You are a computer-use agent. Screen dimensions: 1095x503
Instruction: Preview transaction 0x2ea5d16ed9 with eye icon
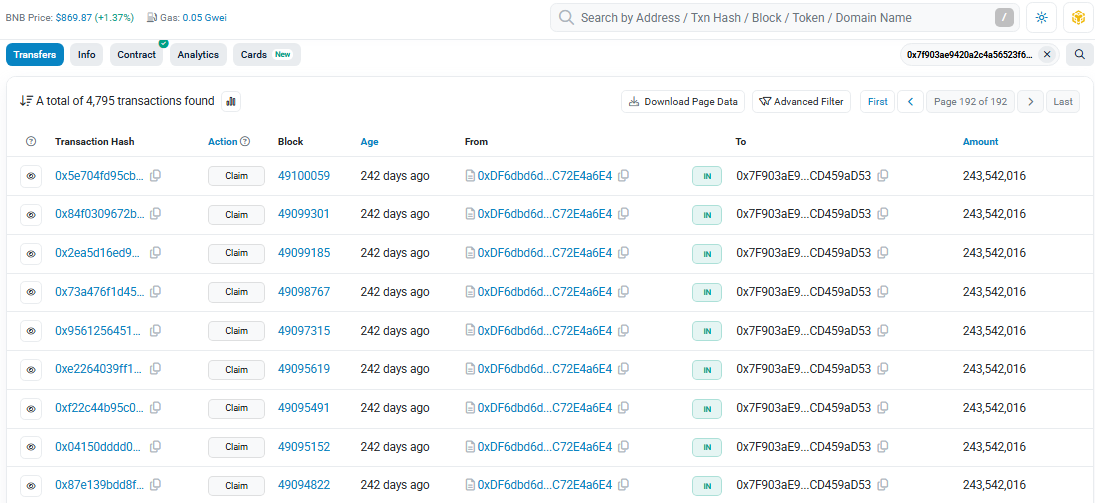[x=31, y=254]
